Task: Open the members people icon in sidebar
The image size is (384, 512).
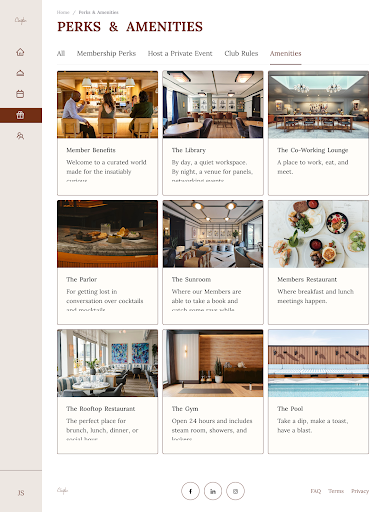Action: point(20,136)
